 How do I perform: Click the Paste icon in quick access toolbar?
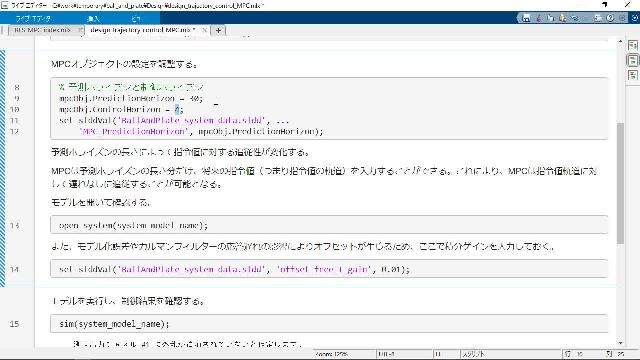562,18
